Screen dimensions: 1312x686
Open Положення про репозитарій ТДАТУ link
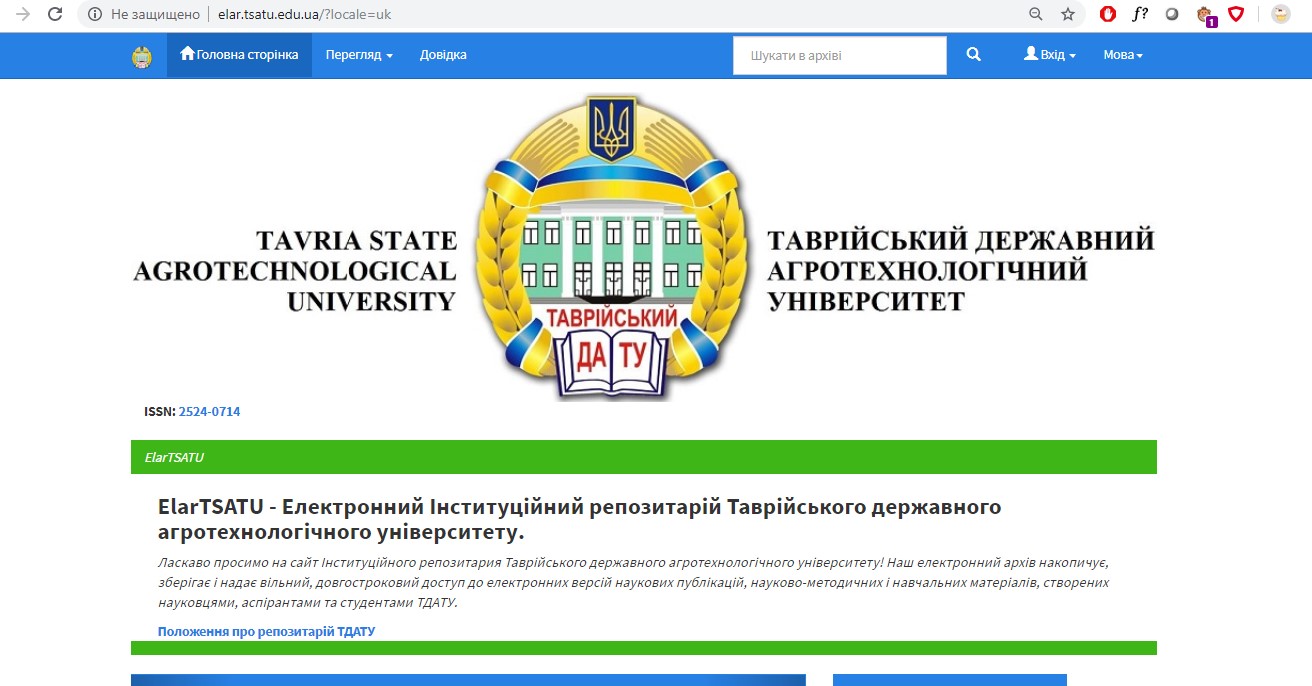[266, 631]
